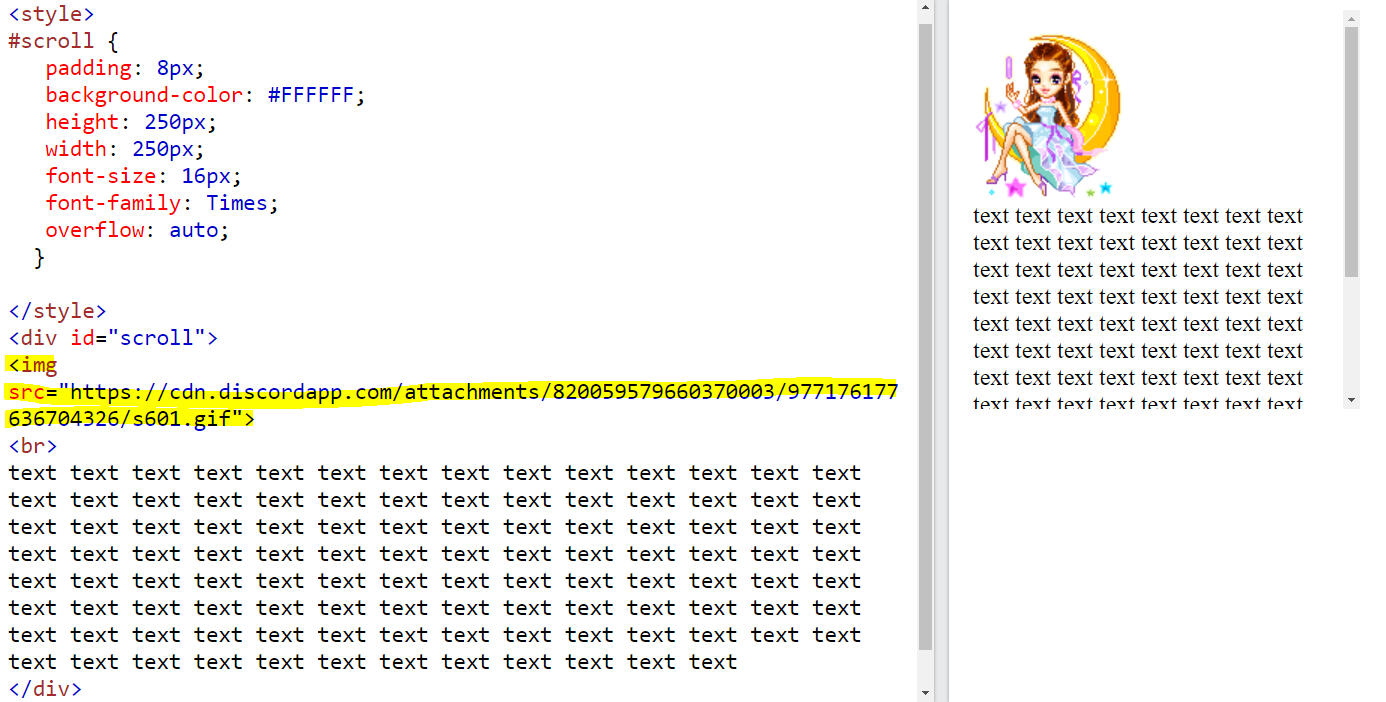1386x702 pixels.
Task: Click the editor scrollbar's down arrow
Action: coord(925,692)
